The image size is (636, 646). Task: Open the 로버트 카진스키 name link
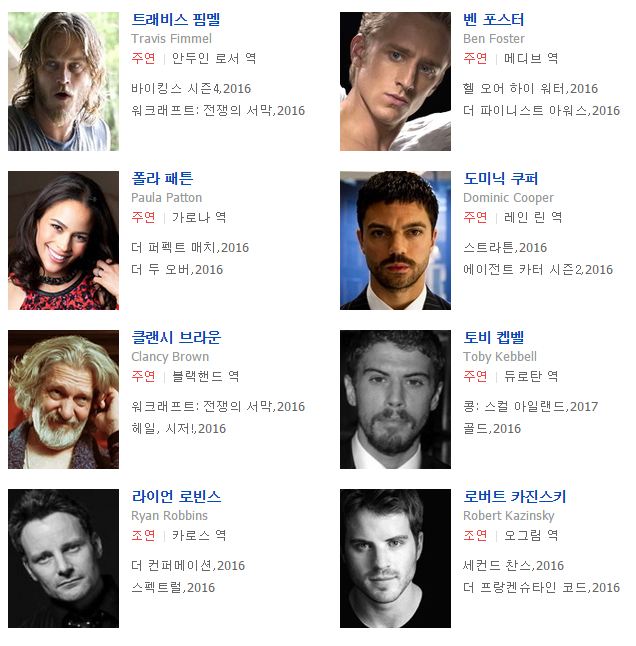tap(514, 496)
